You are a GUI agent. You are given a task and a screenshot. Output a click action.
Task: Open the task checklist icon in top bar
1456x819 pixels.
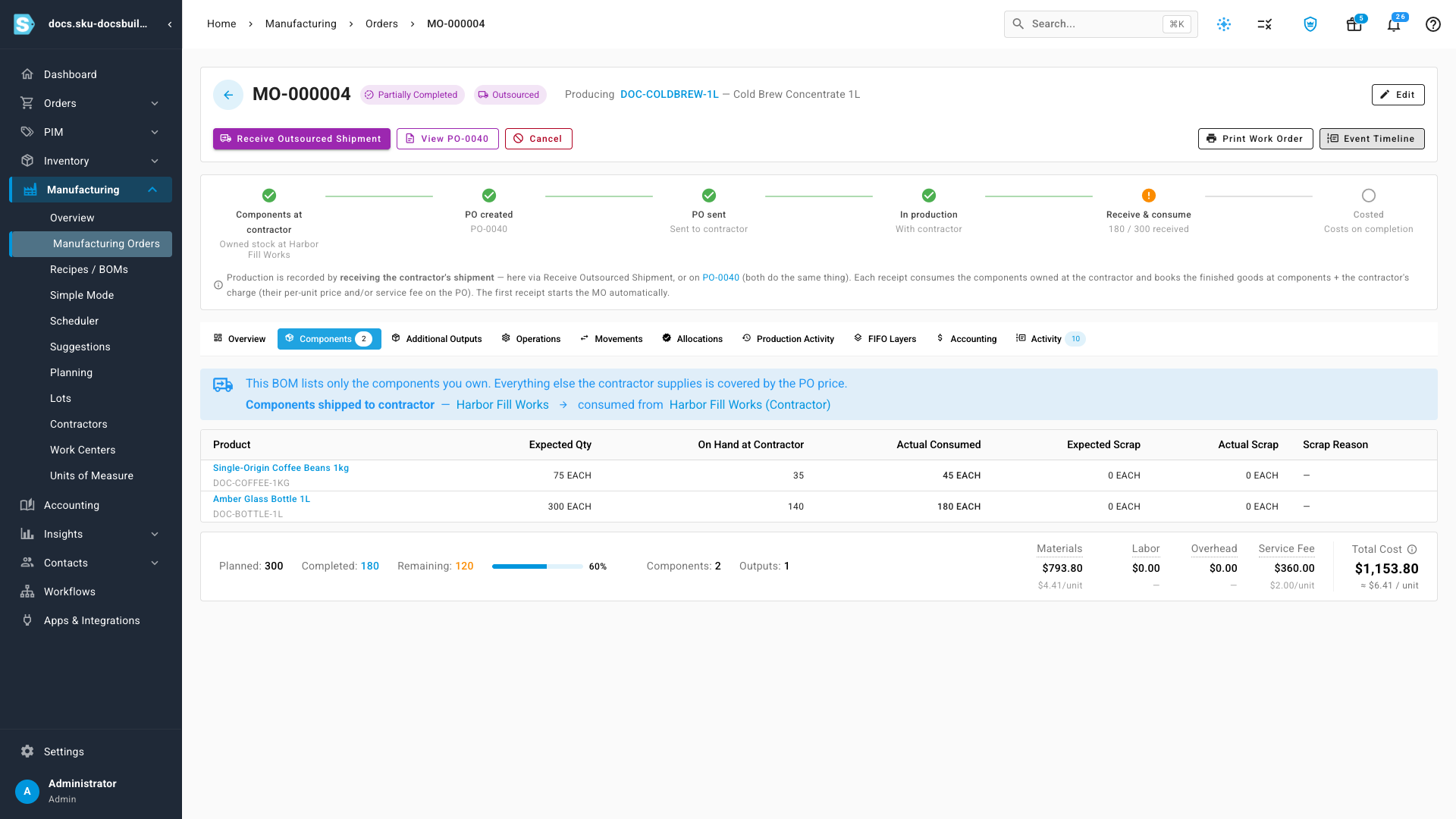pos(1265,24)
